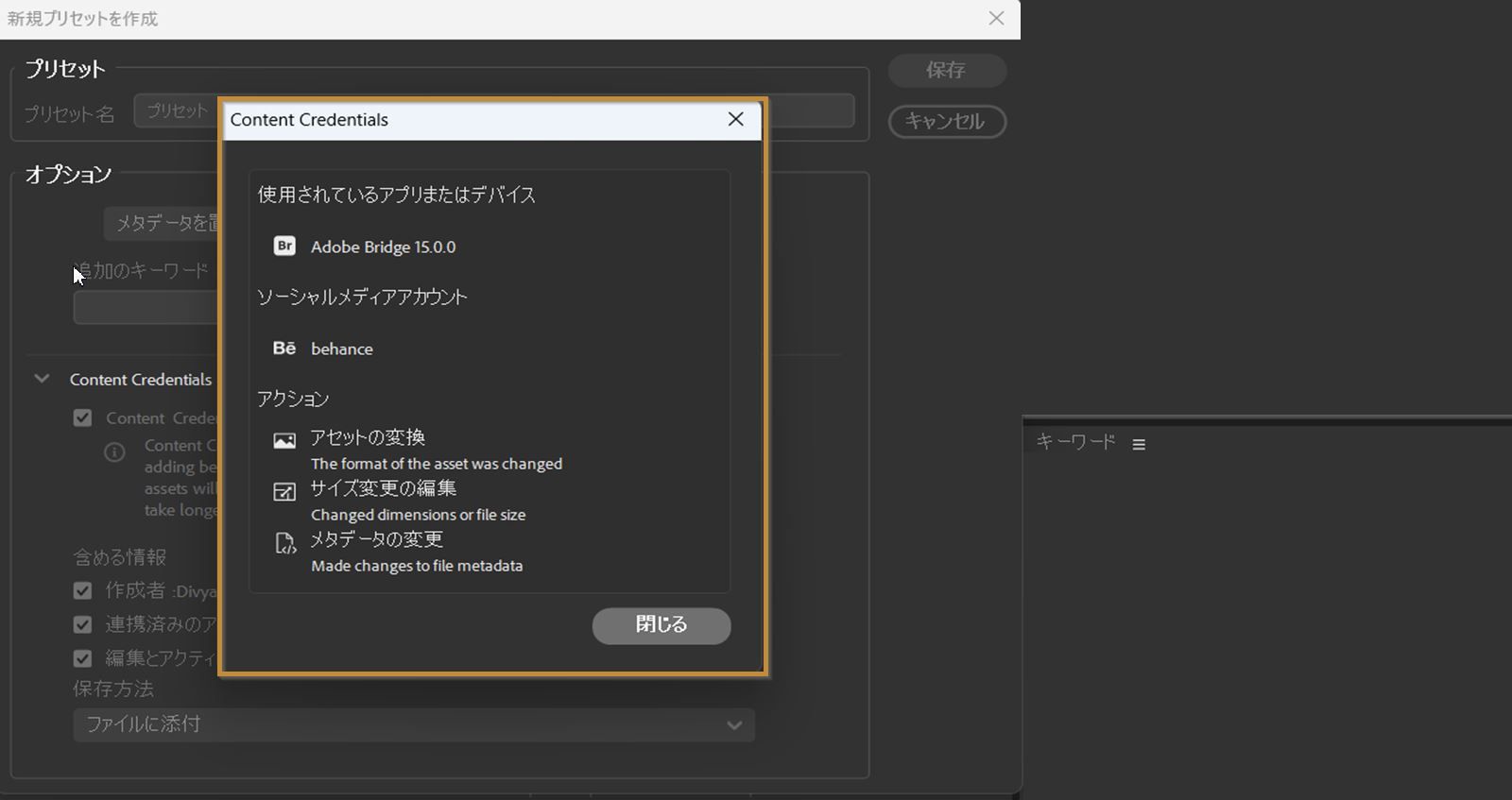Click the resize edit action icon
The height and width of the screenshot is (800, 1512).
pyautogui.click(x=284, y=492)
